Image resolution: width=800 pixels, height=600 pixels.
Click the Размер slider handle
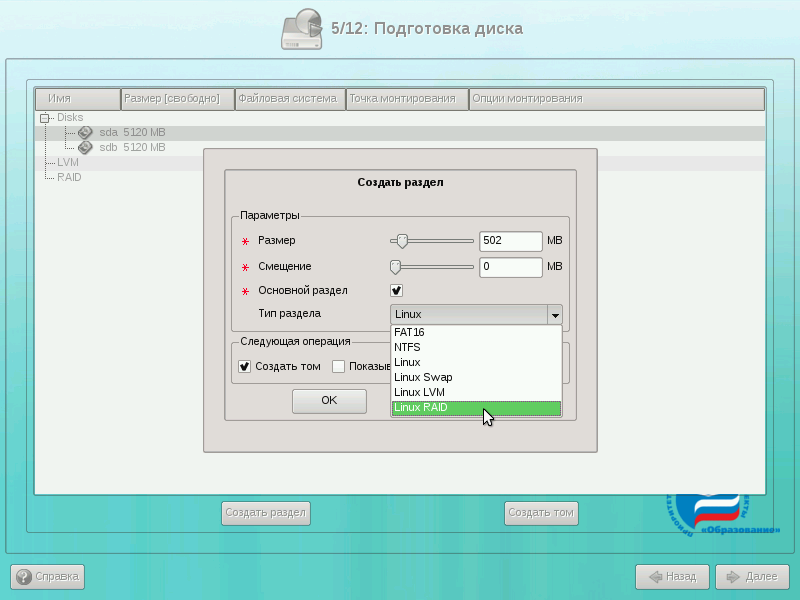pos(402,241)
